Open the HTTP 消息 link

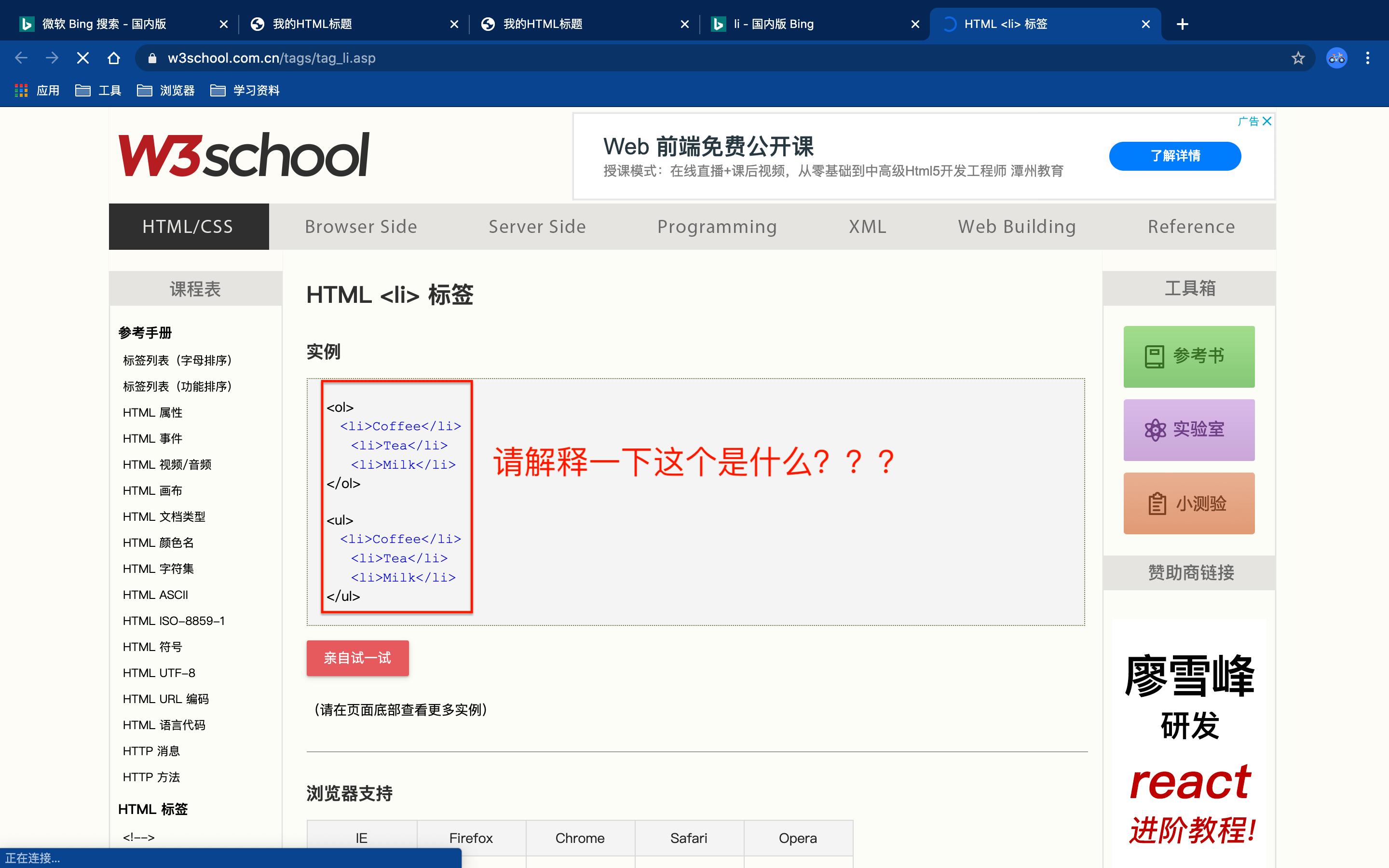151,751
